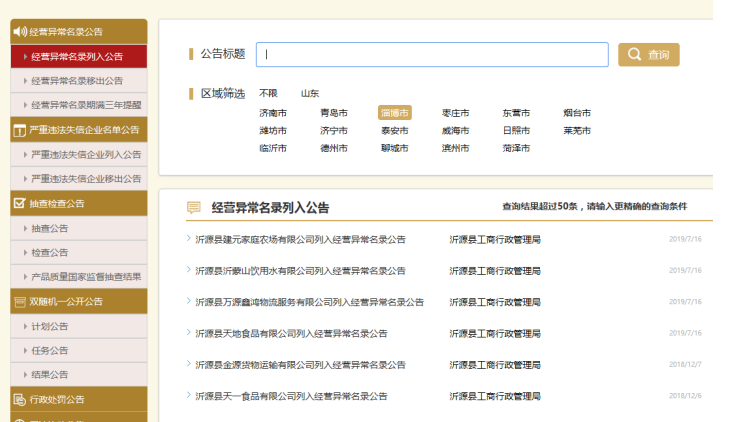Click the icon beside 严重违法失信企业名单公告 header

point(19,130)
